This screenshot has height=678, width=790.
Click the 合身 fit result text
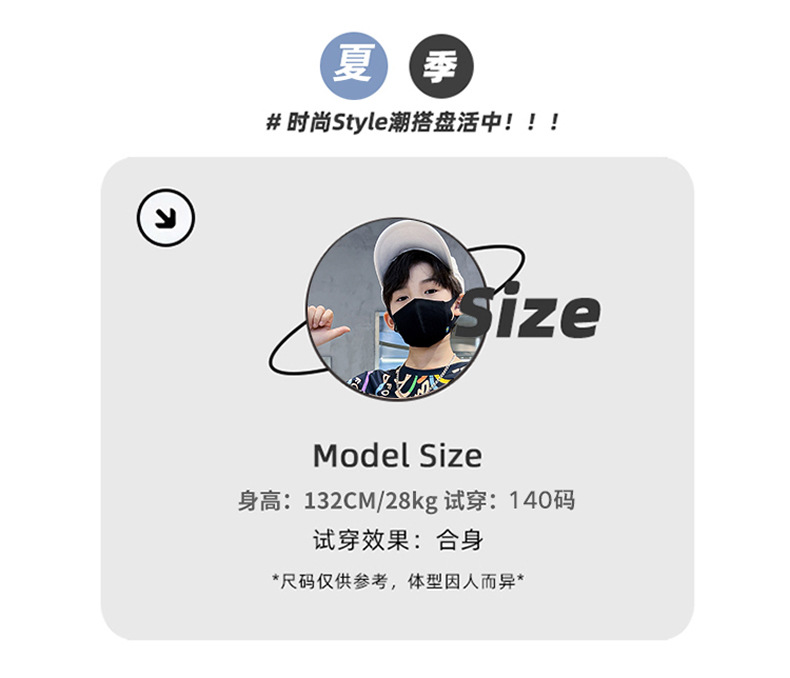pyautogui.click(x=459, y=540)
